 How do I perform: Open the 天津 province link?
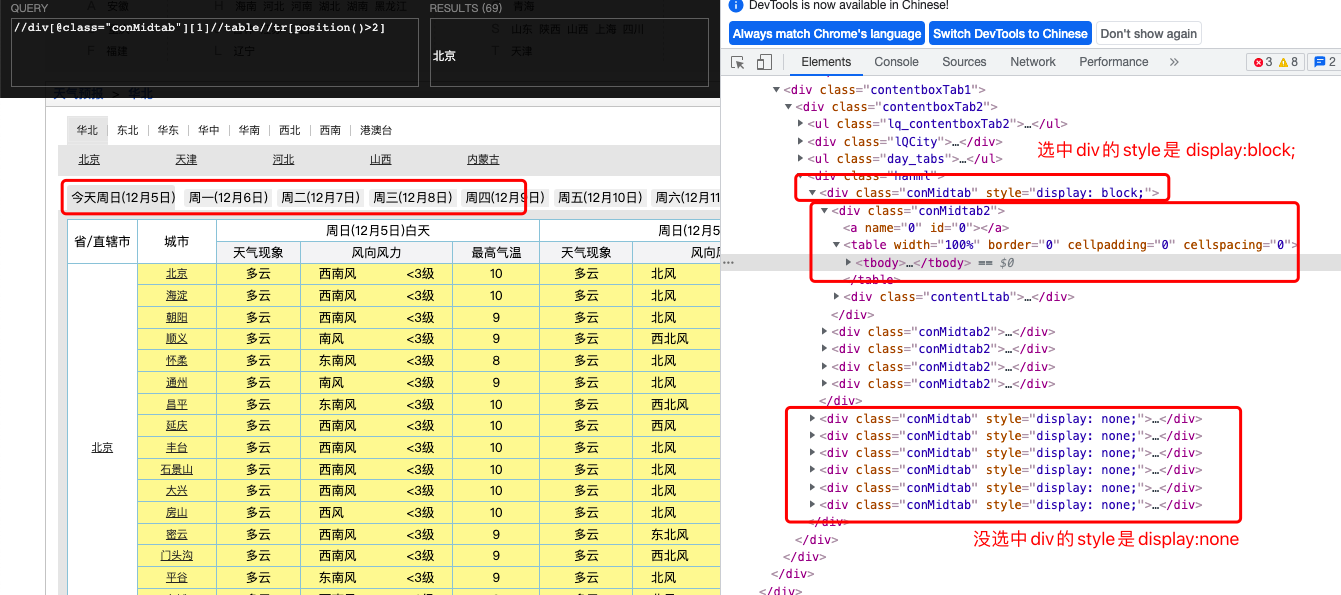tap(186, 160)
